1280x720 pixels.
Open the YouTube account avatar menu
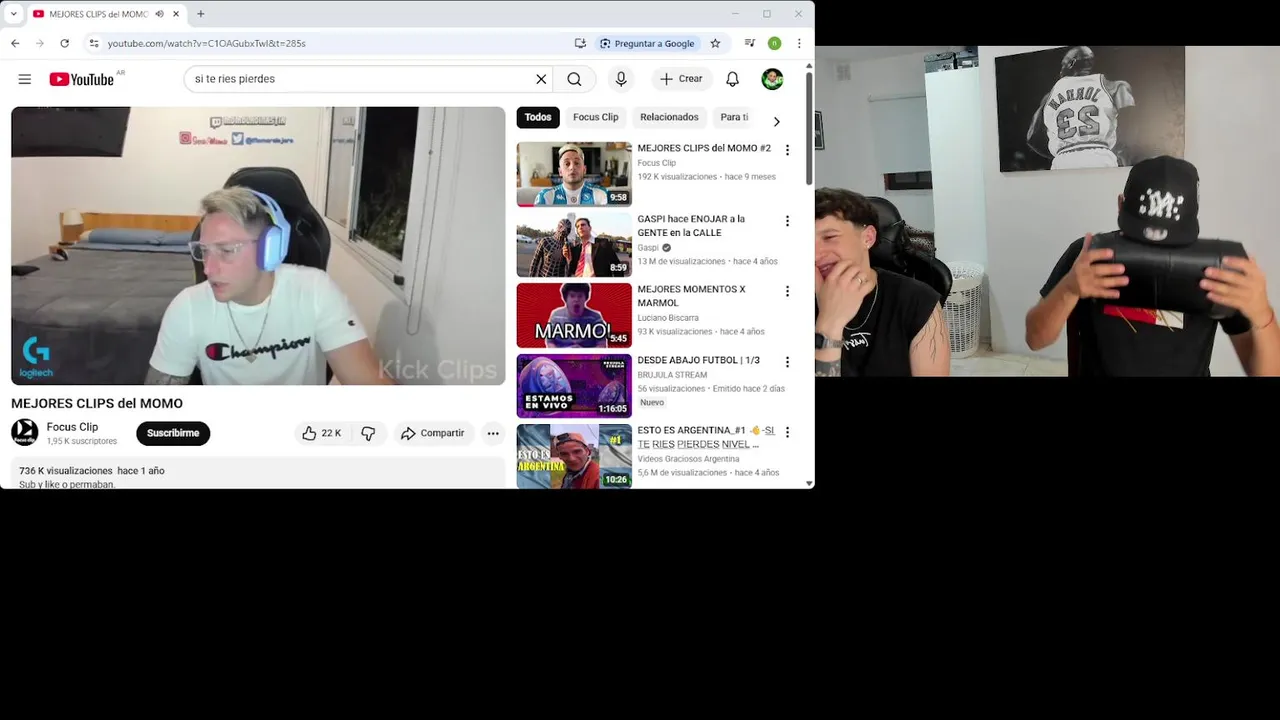click(x=772, y=79)
